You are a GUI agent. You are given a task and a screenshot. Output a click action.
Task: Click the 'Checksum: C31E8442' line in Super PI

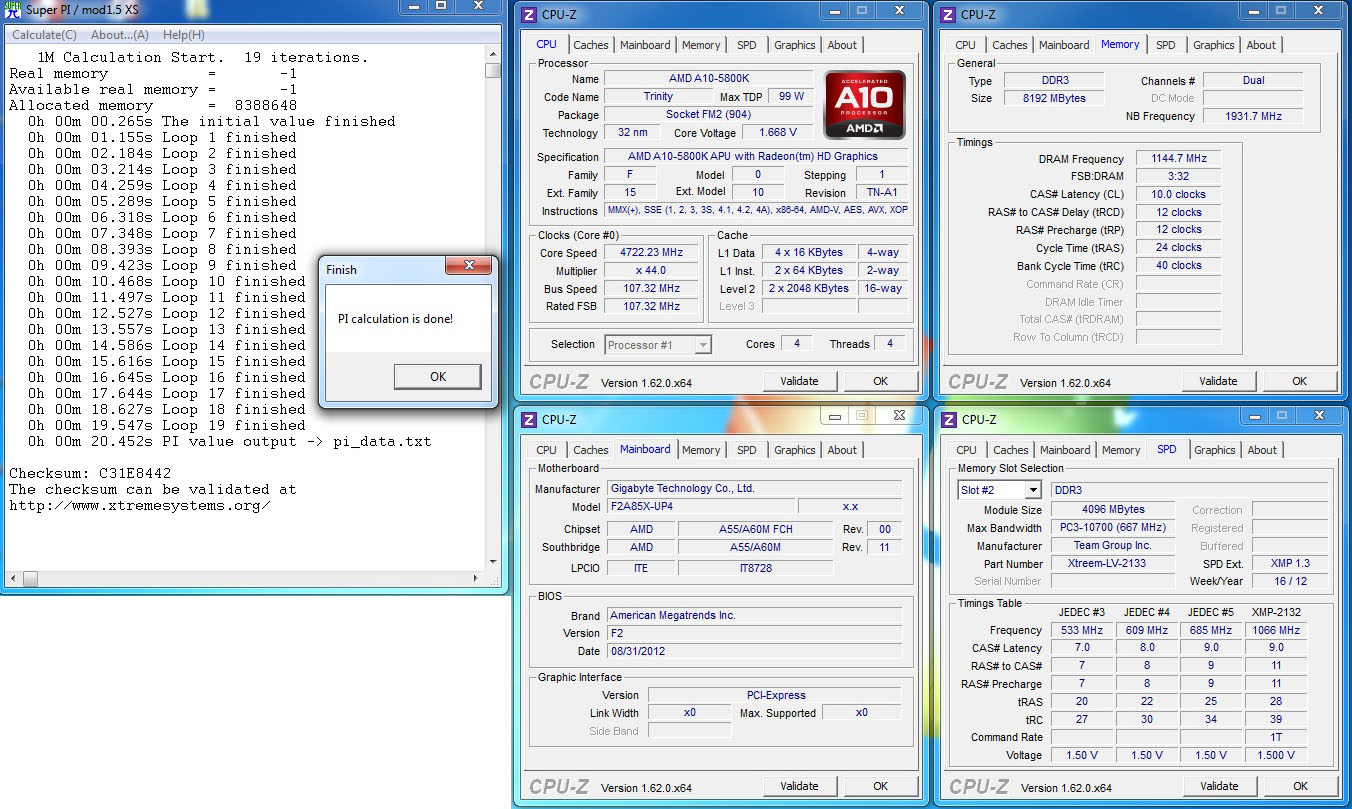coord(90,473)
